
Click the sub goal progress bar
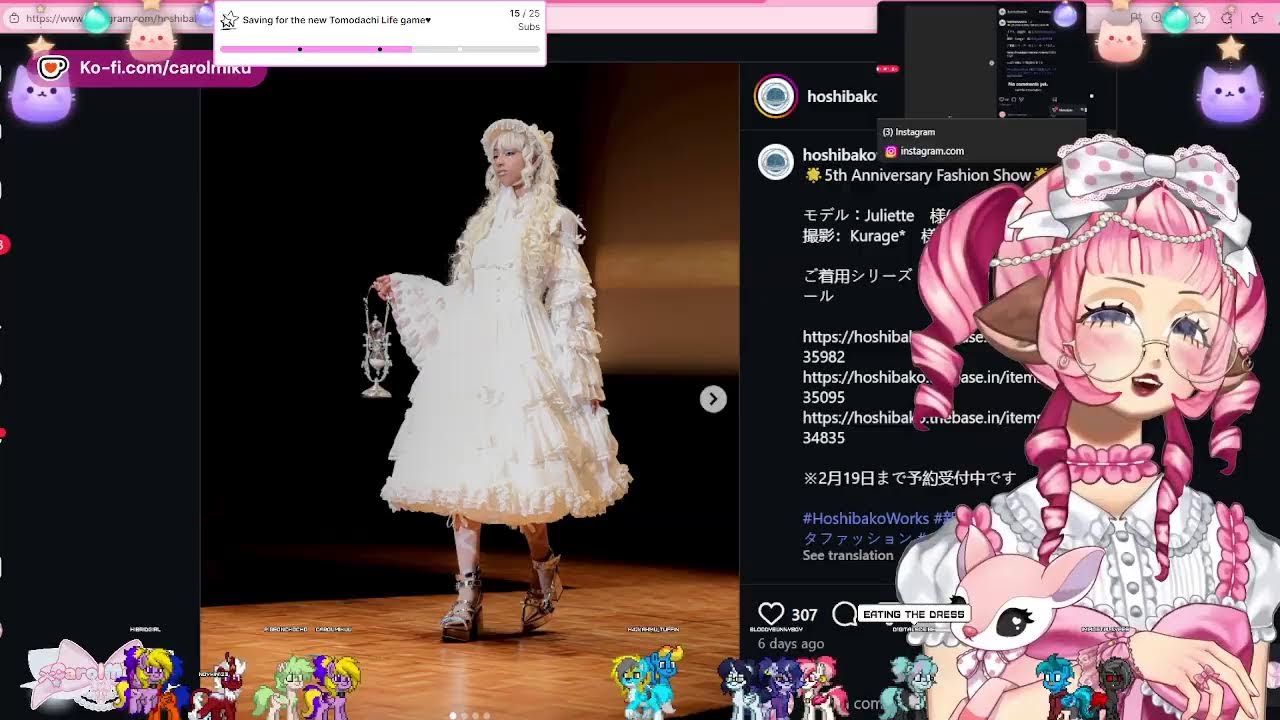(x=380, y=49)
